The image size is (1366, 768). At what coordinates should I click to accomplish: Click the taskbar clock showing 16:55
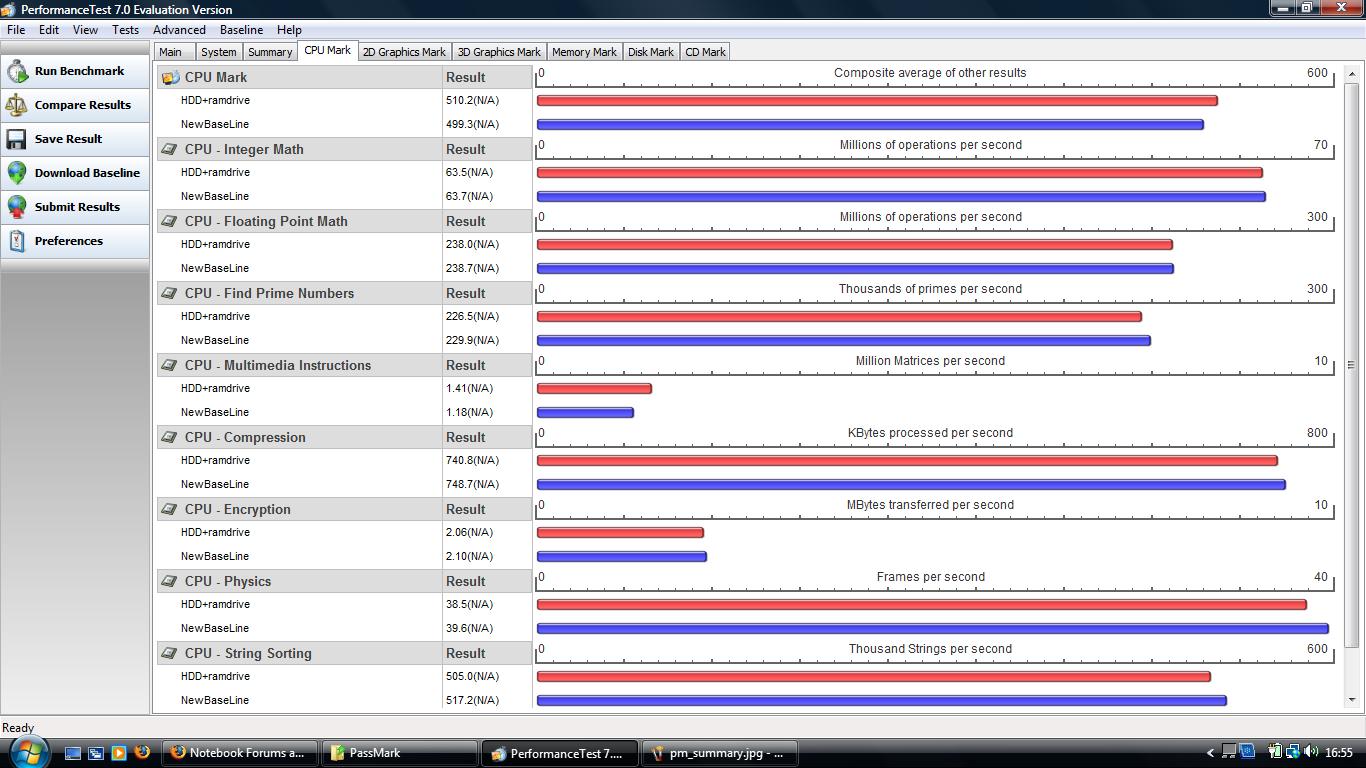[1339, 753]
